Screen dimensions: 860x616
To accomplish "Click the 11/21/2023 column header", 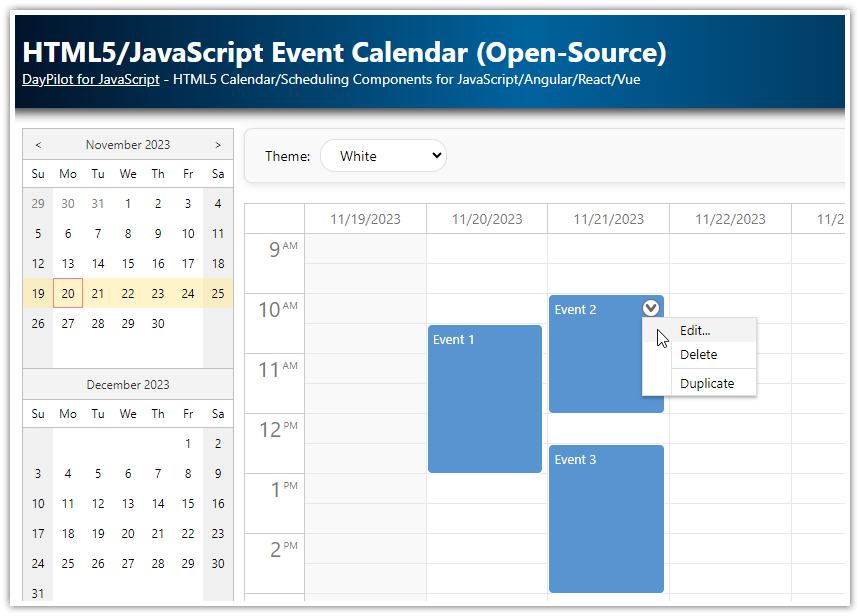I will pos(606,218).
